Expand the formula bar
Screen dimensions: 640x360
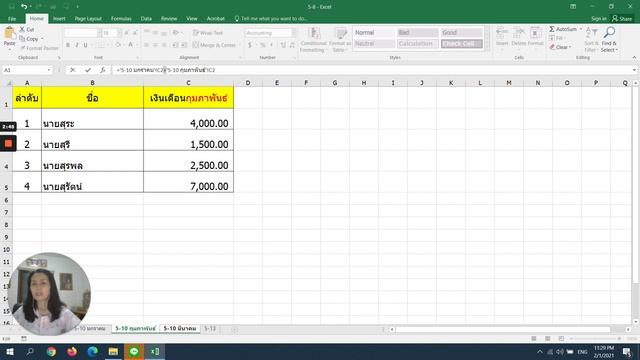[x=634, y=70]
